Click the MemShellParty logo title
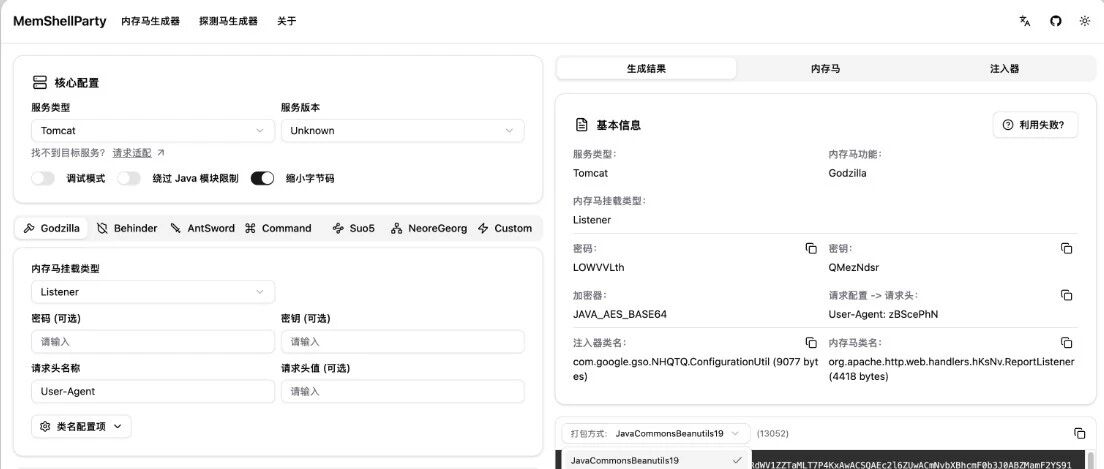Screen dimensions: 1104x469 tap(60, 21)
